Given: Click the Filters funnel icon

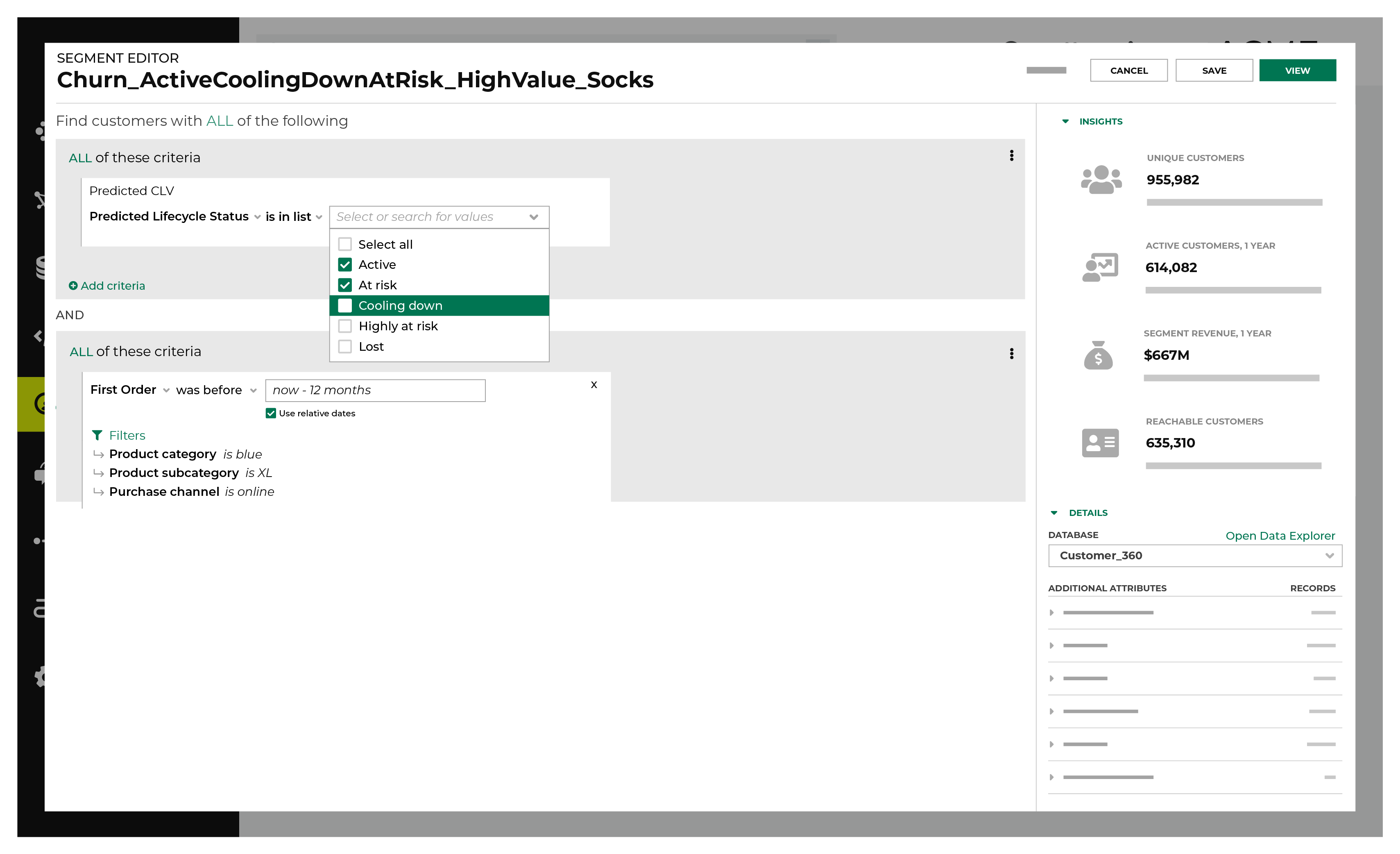Looking at the screenshot, I should point(97,435).
